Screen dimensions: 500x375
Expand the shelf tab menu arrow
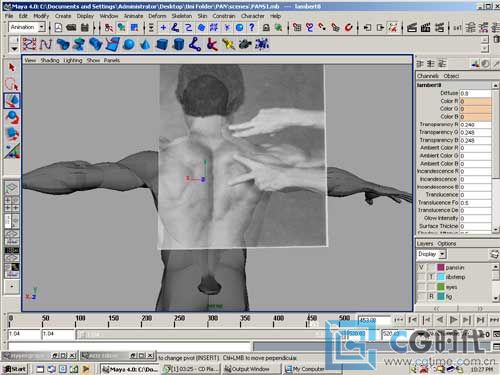coord(14,48)
